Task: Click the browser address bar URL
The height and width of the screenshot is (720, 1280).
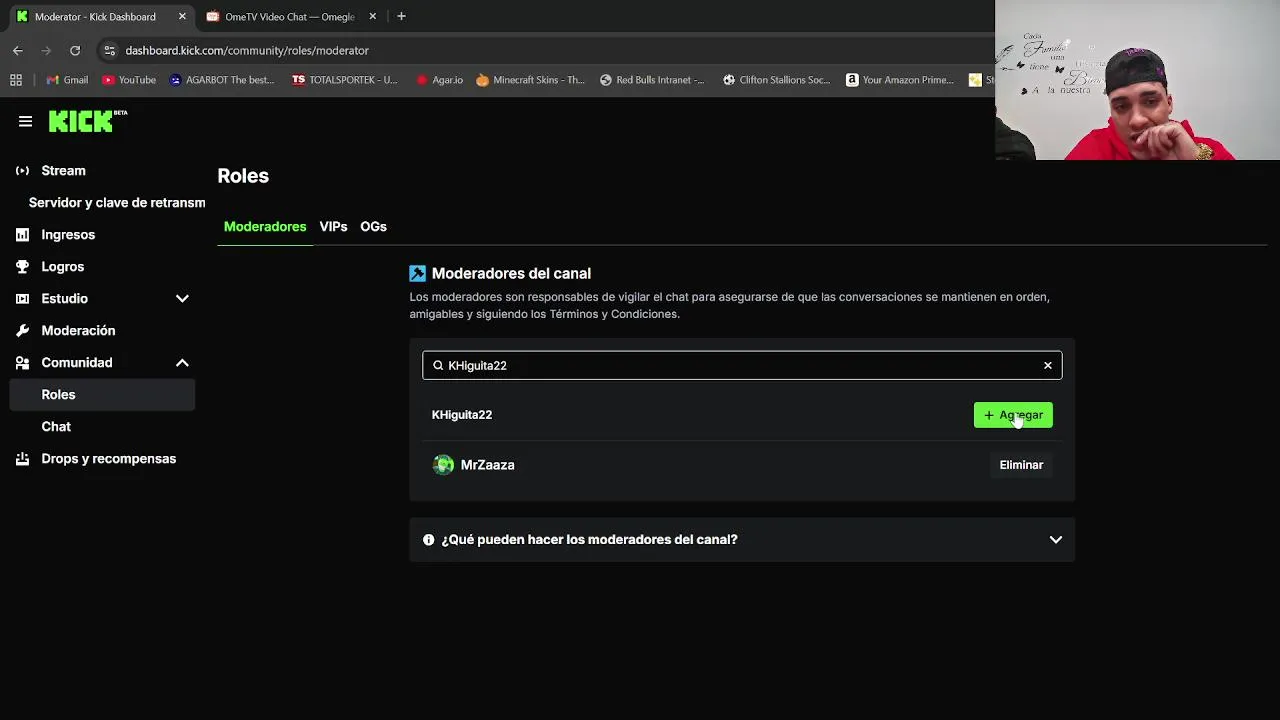Action: [x=247, y=50]
